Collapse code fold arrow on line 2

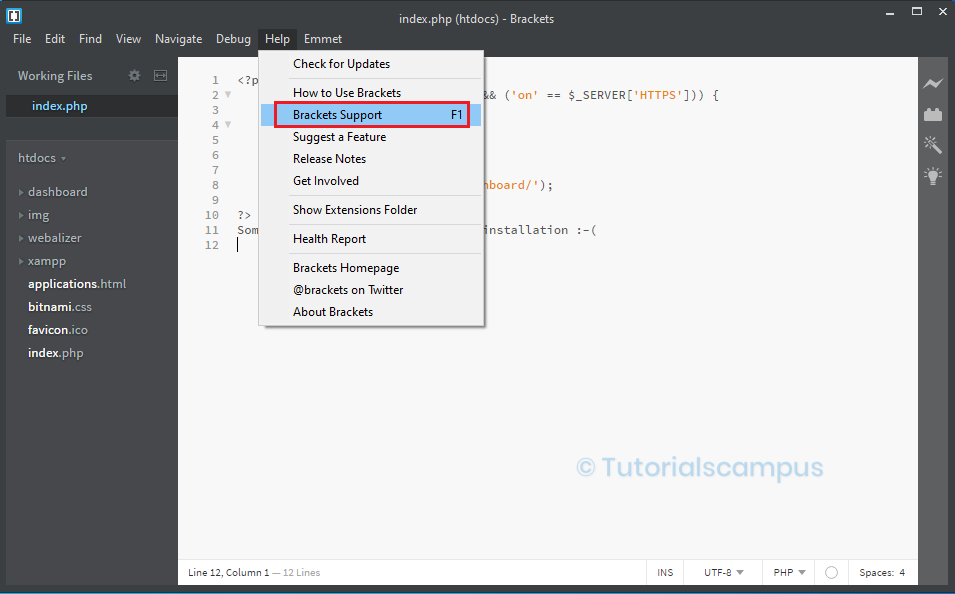[228, 94]
